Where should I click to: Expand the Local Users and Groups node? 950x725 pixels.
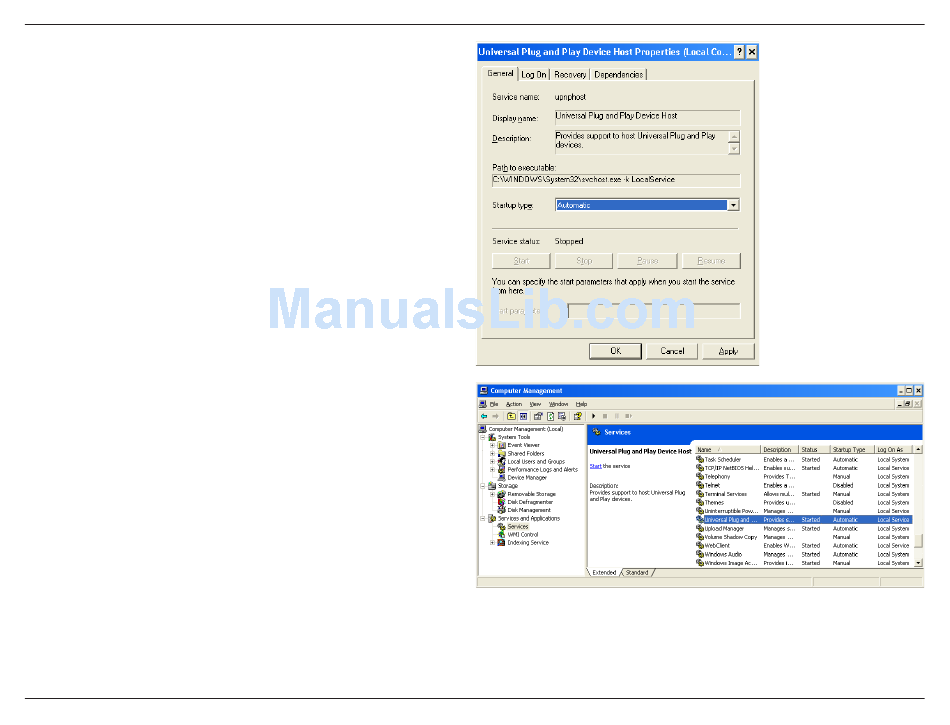pos(492,462)
